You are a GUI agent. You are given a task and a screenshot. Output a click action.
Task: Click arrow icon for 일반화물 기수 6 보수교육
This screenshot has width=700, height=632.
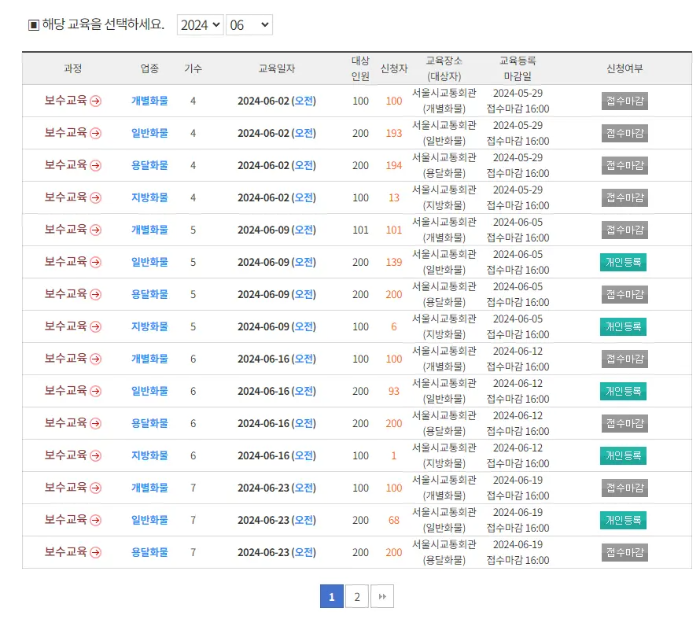tap(96, 391)
